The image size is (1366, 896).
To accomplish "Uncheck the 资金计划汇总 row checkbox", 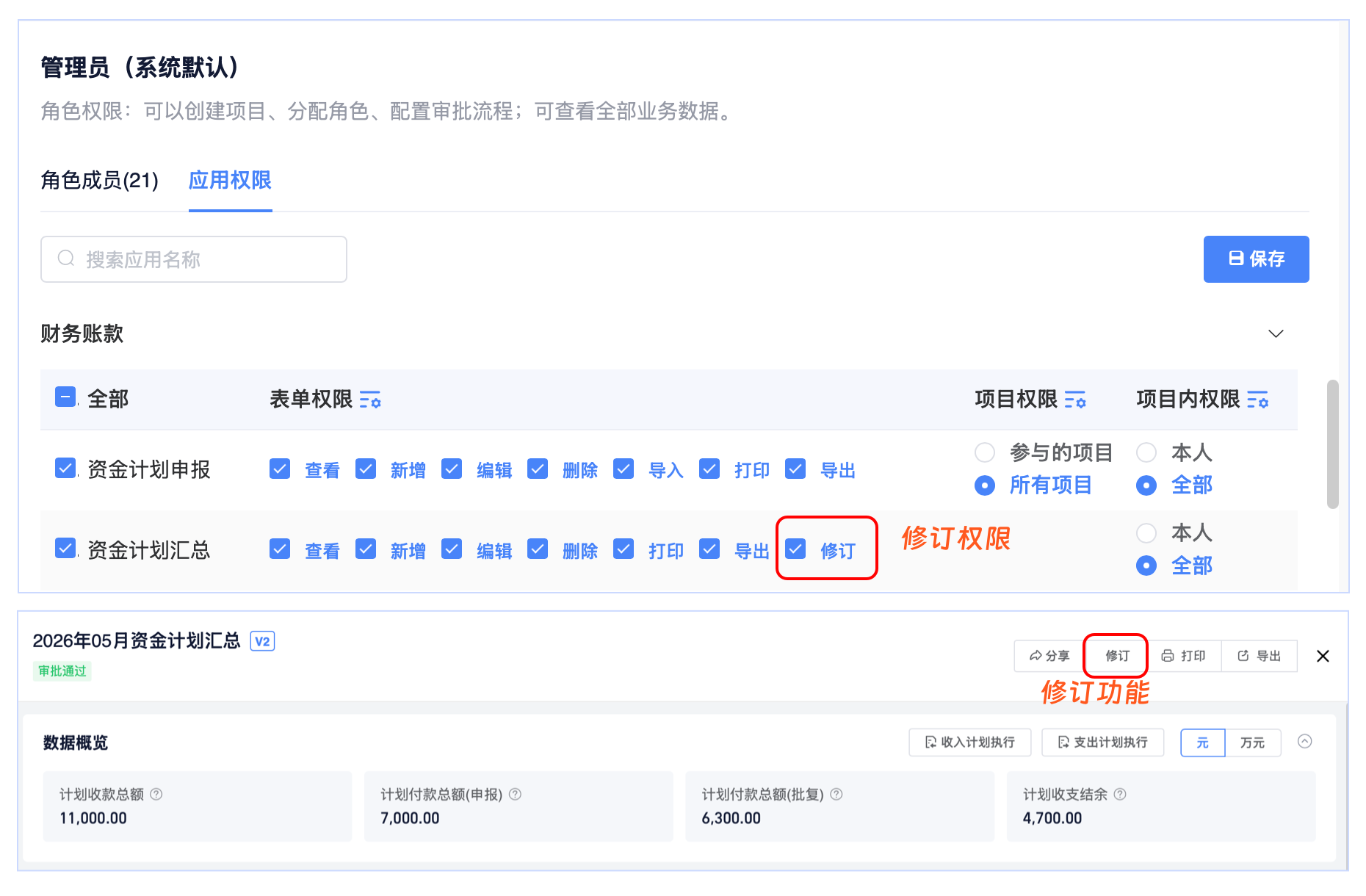I will pyautogui.click(x=65, y=548).
